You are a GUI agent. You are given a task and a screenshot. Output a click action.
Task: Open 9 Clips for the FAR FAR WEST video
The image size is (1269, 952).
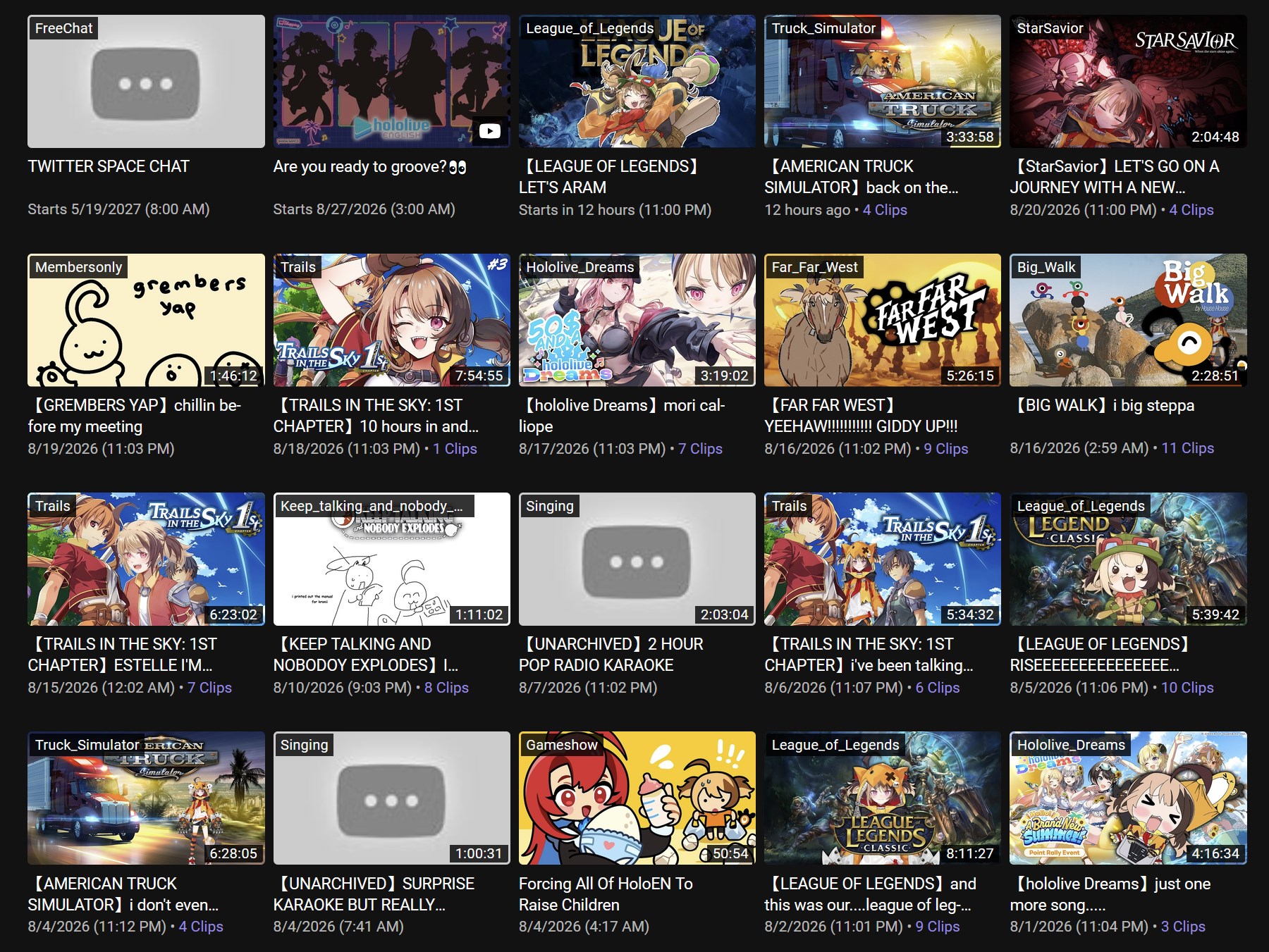pos(946,449)
